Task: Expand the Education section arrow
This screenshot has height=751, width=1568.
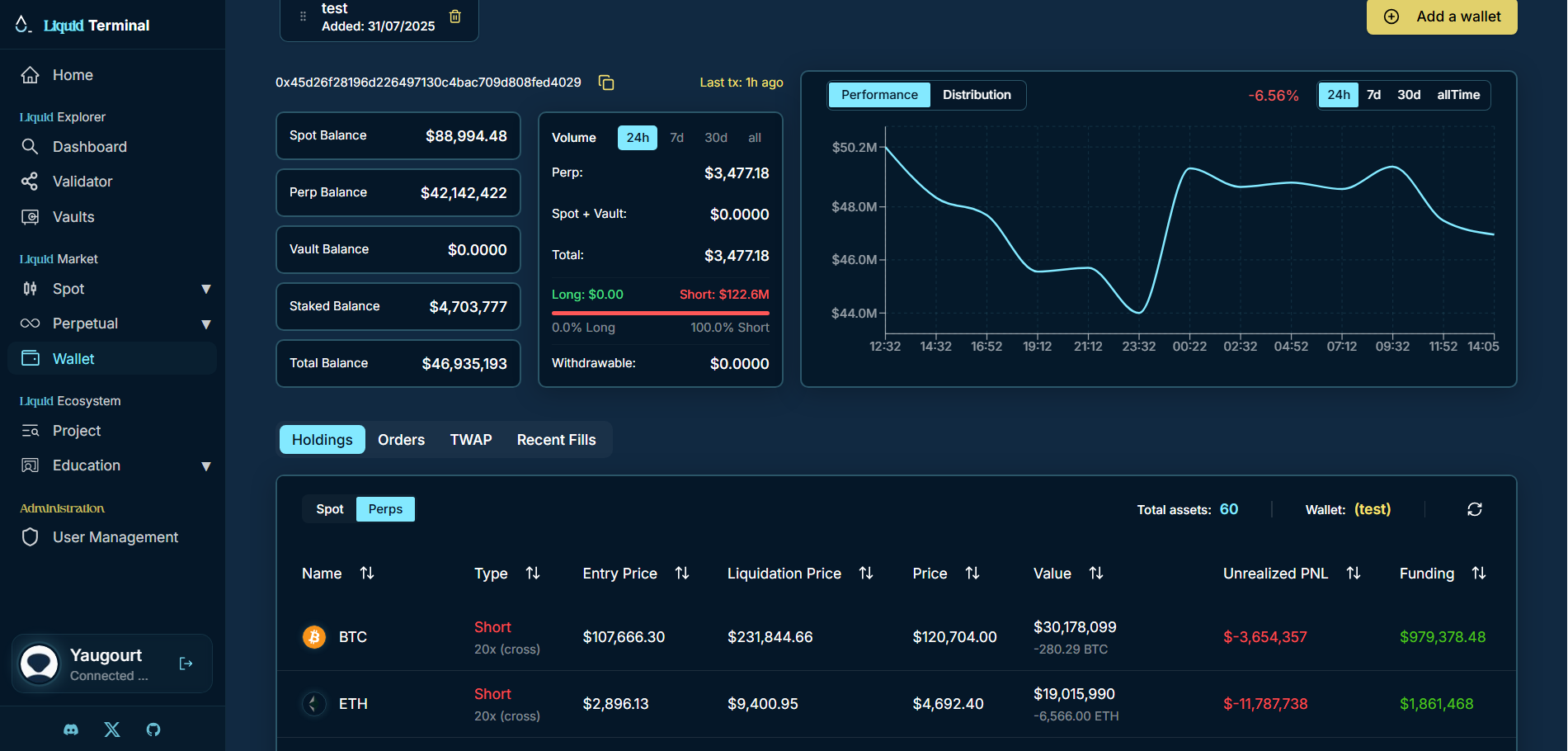Action: pyautogui.click(x=206, y=466)
